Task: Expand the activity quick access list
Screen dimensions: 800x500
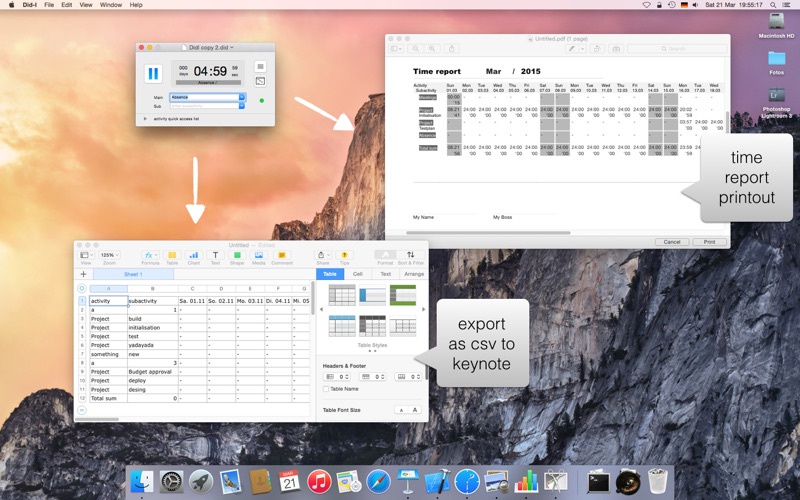Action: pos(145,118)
